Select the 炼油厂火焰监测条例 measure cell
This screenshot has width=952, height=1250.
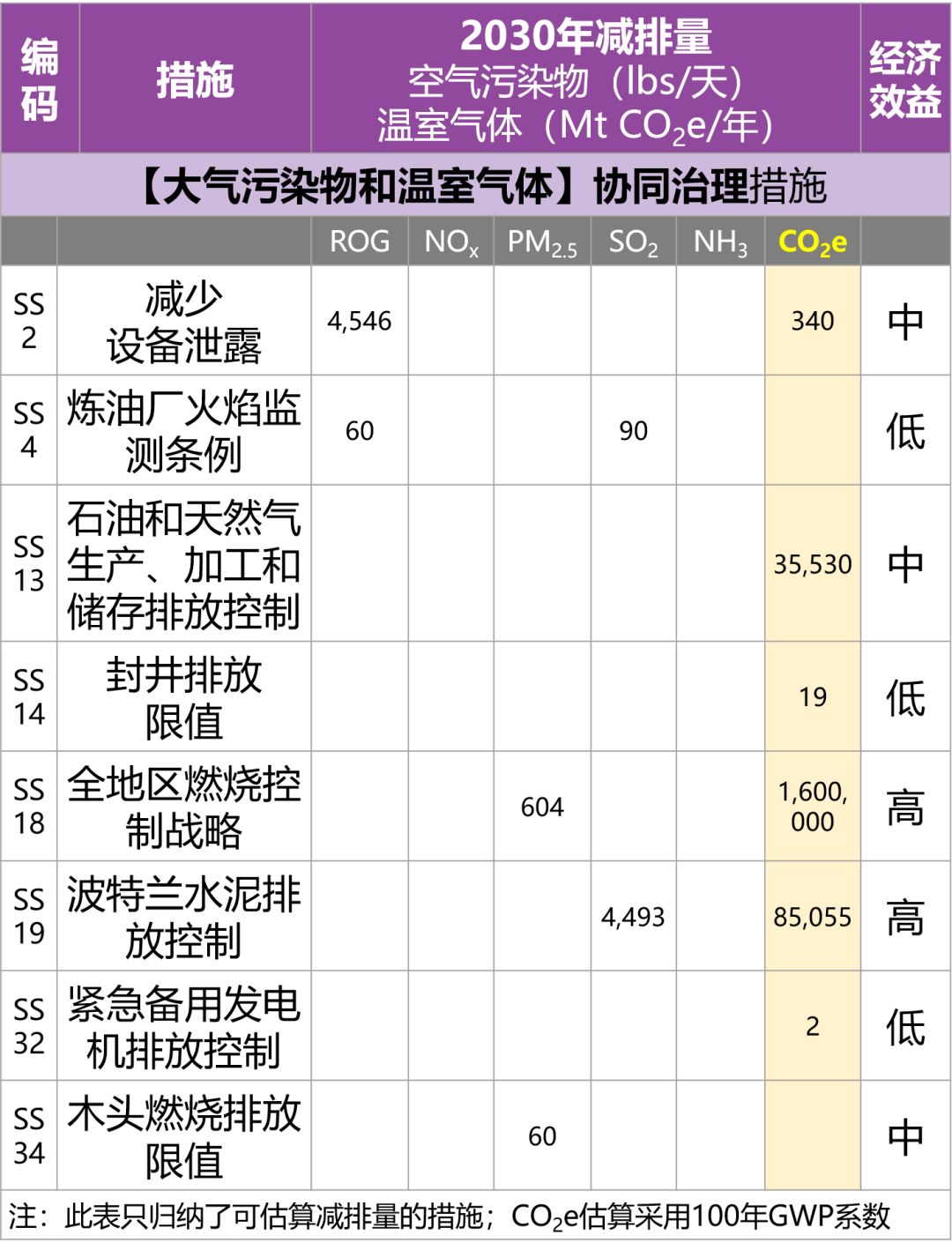pos(183,431)
